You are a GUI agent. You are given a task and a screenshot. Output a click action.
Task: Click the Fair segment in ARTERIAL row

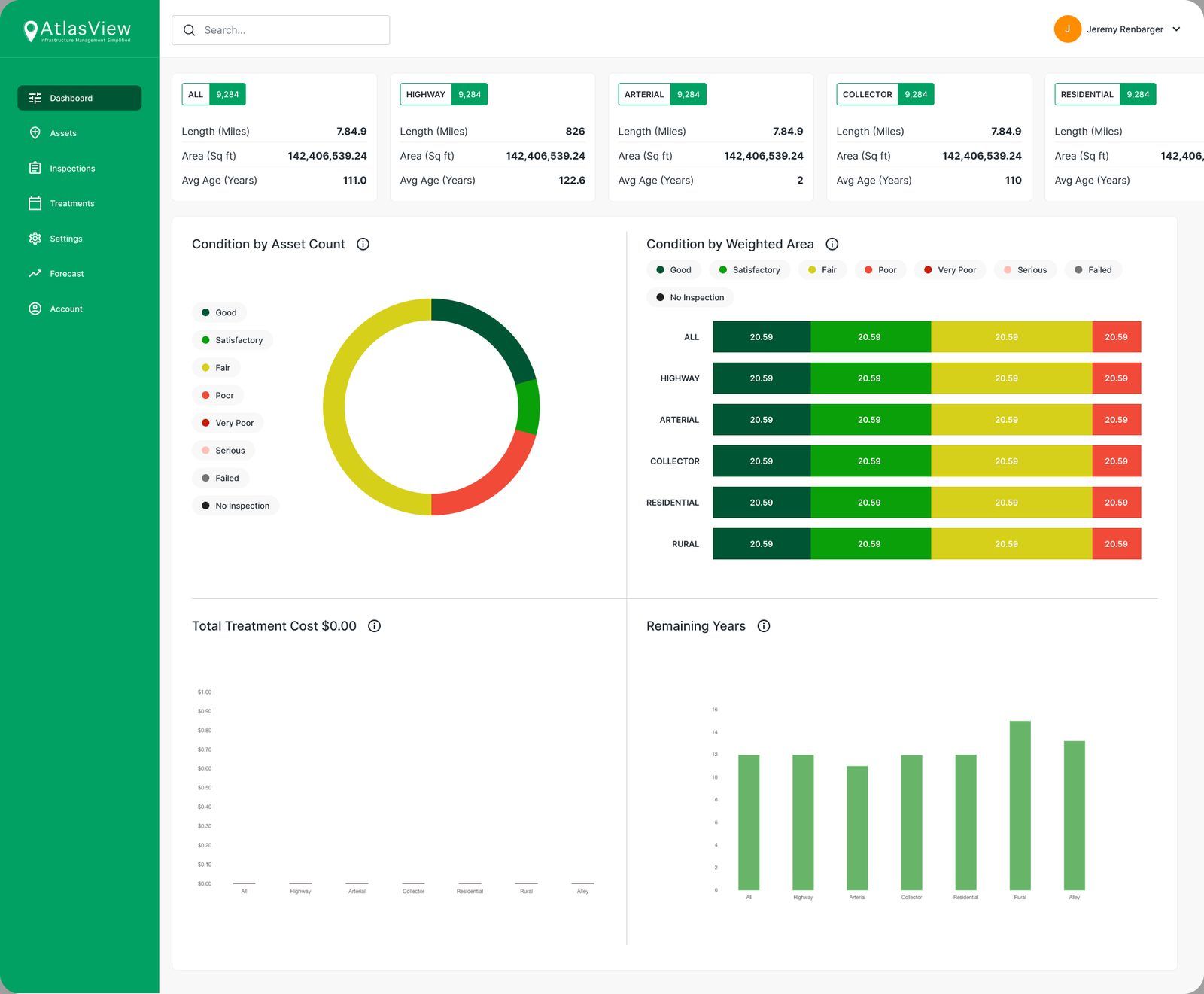tap(1011, 420)
